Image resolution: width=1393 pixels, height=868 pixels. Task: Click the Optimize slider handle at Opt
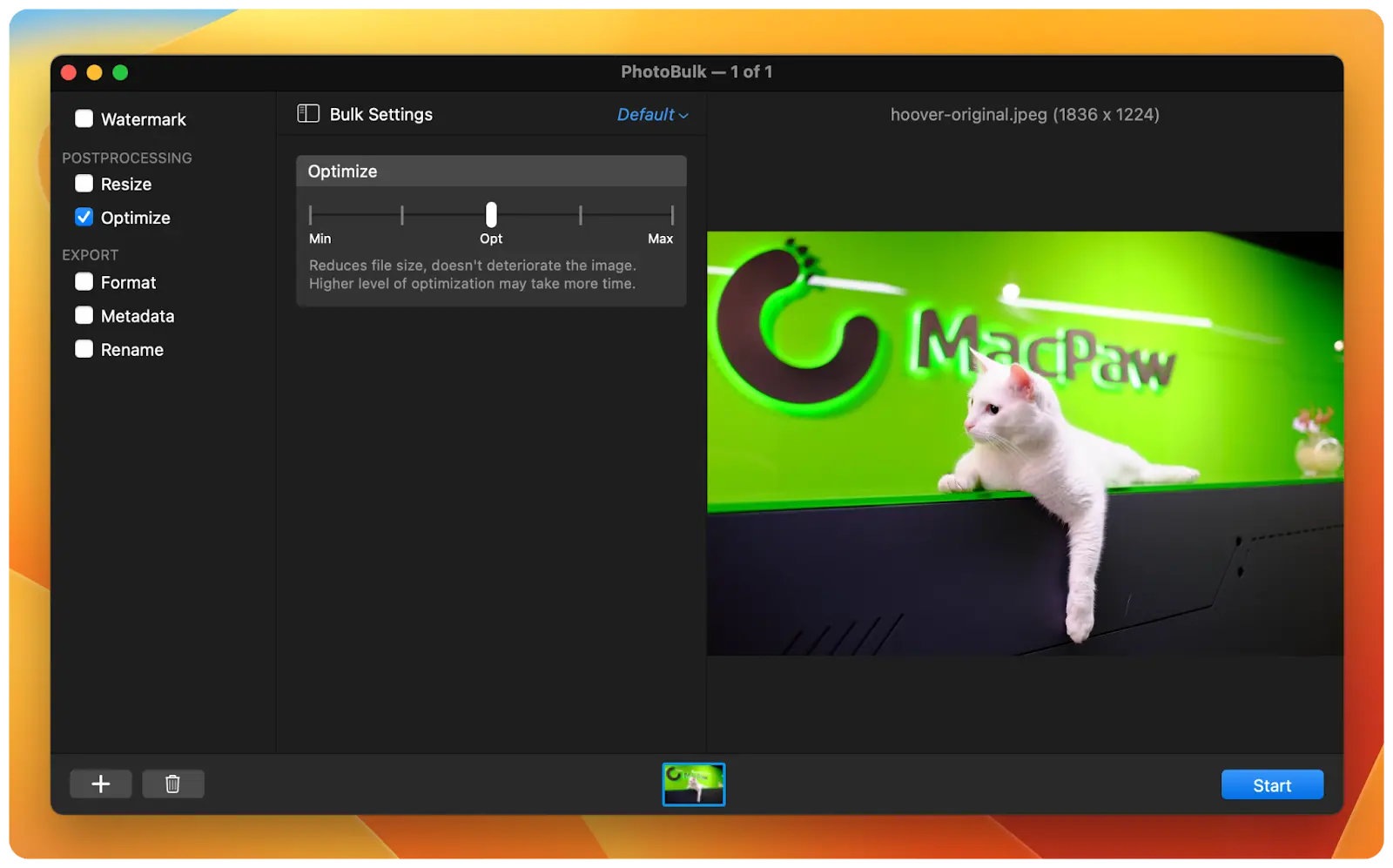pyautogui.click(x=491, y=214)
